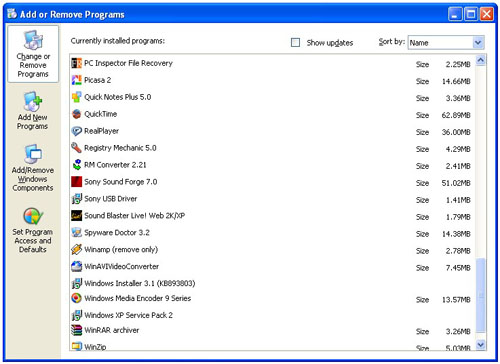The width and height of the screenshot is (500, 364).
Task: Select Sound Blaster Live! Web 2K/XP entry
Action: pyautogui.click(x=272, y=216)
